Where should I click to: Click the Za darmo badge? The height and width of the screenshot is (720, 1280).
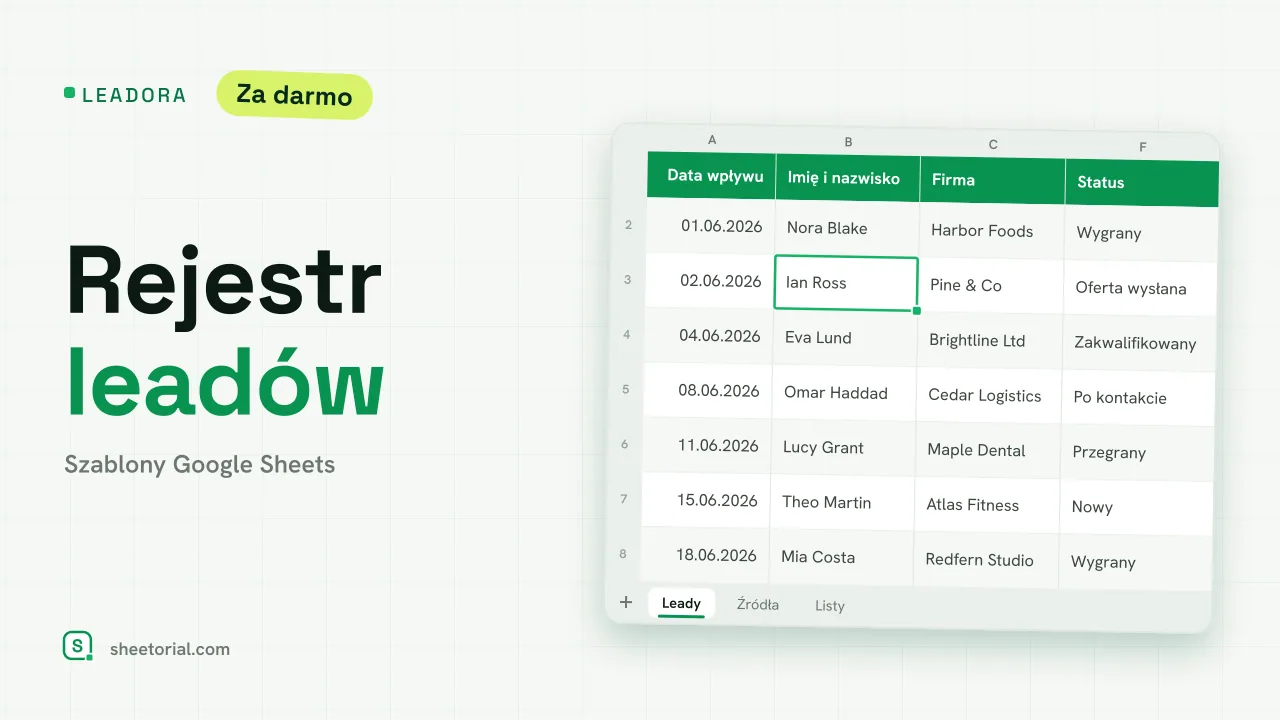tap(294, 95)
